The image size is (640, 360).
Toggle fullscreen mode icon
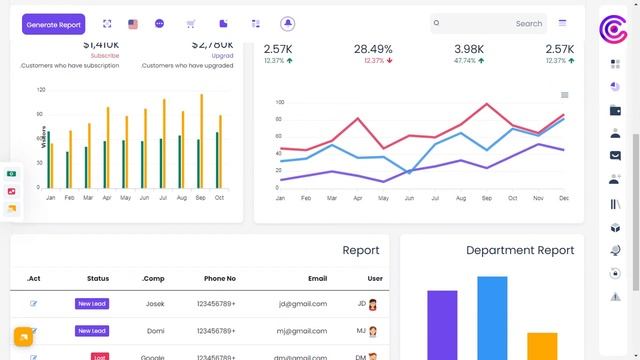[107, 24]
